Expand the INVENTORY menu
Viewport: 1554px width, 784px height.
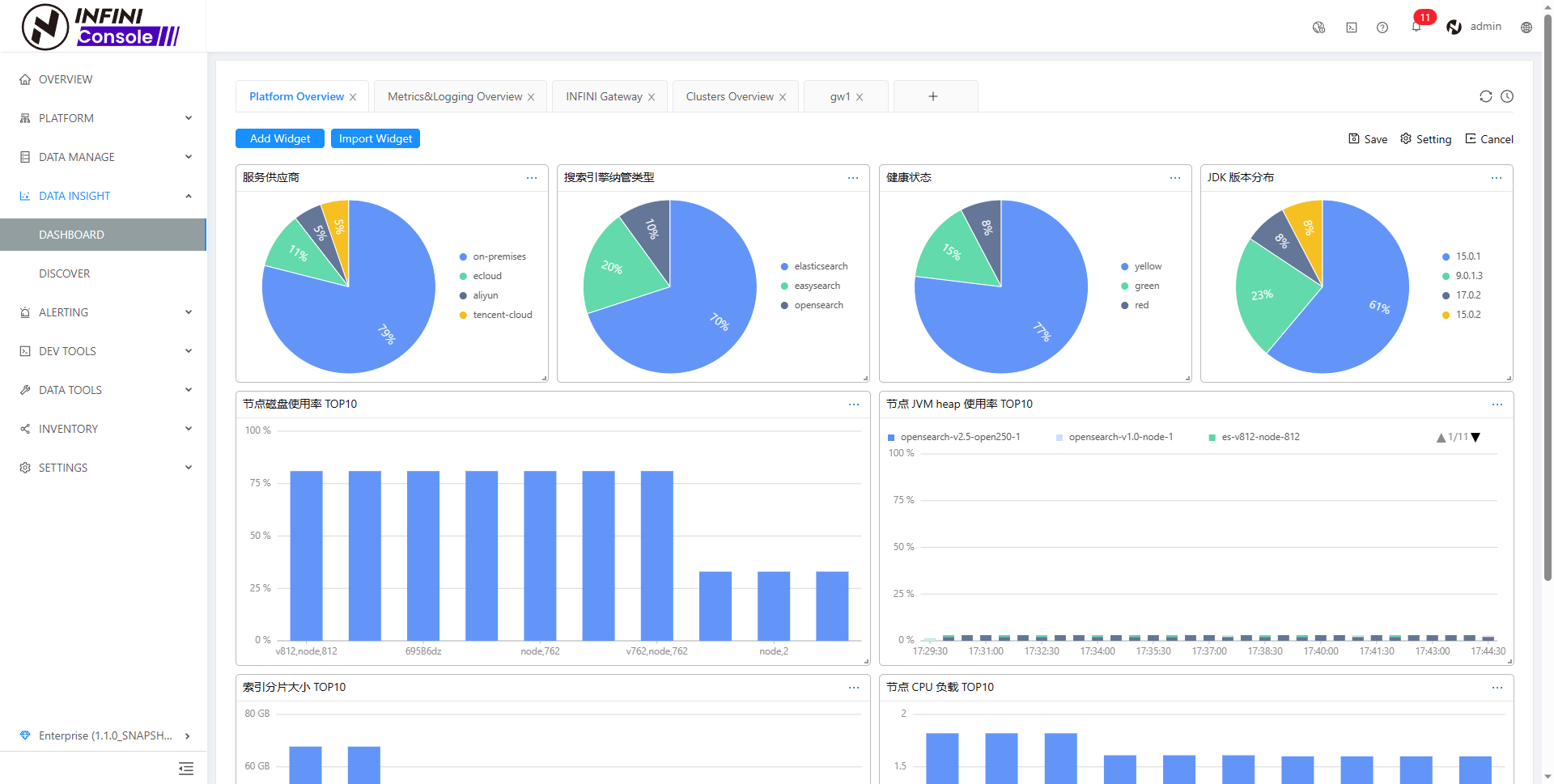point(104,429)
